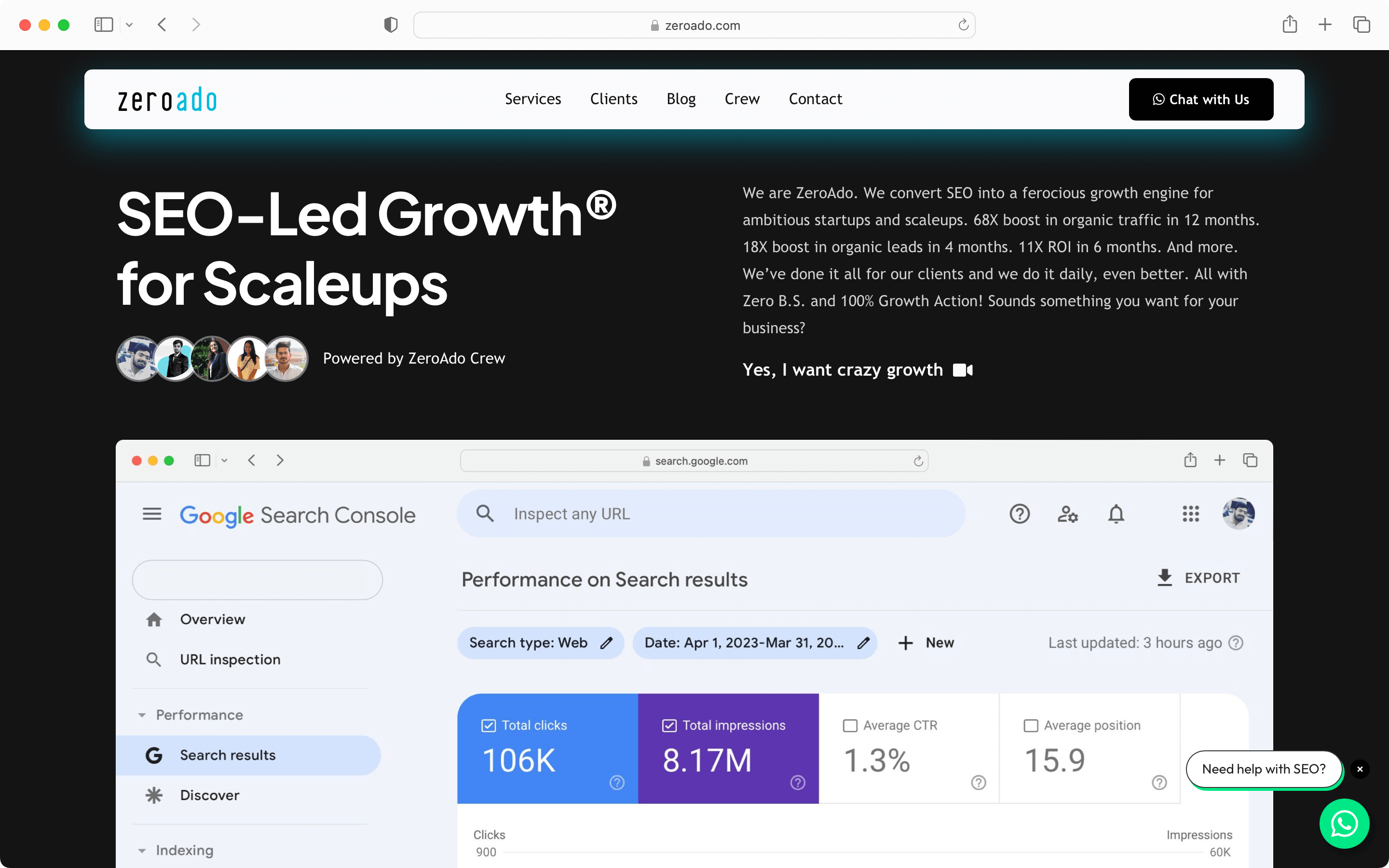Open user settings icon in Search Console
The width and height of the screenshot is (1389, 868).
click(x=1068, y=514)
